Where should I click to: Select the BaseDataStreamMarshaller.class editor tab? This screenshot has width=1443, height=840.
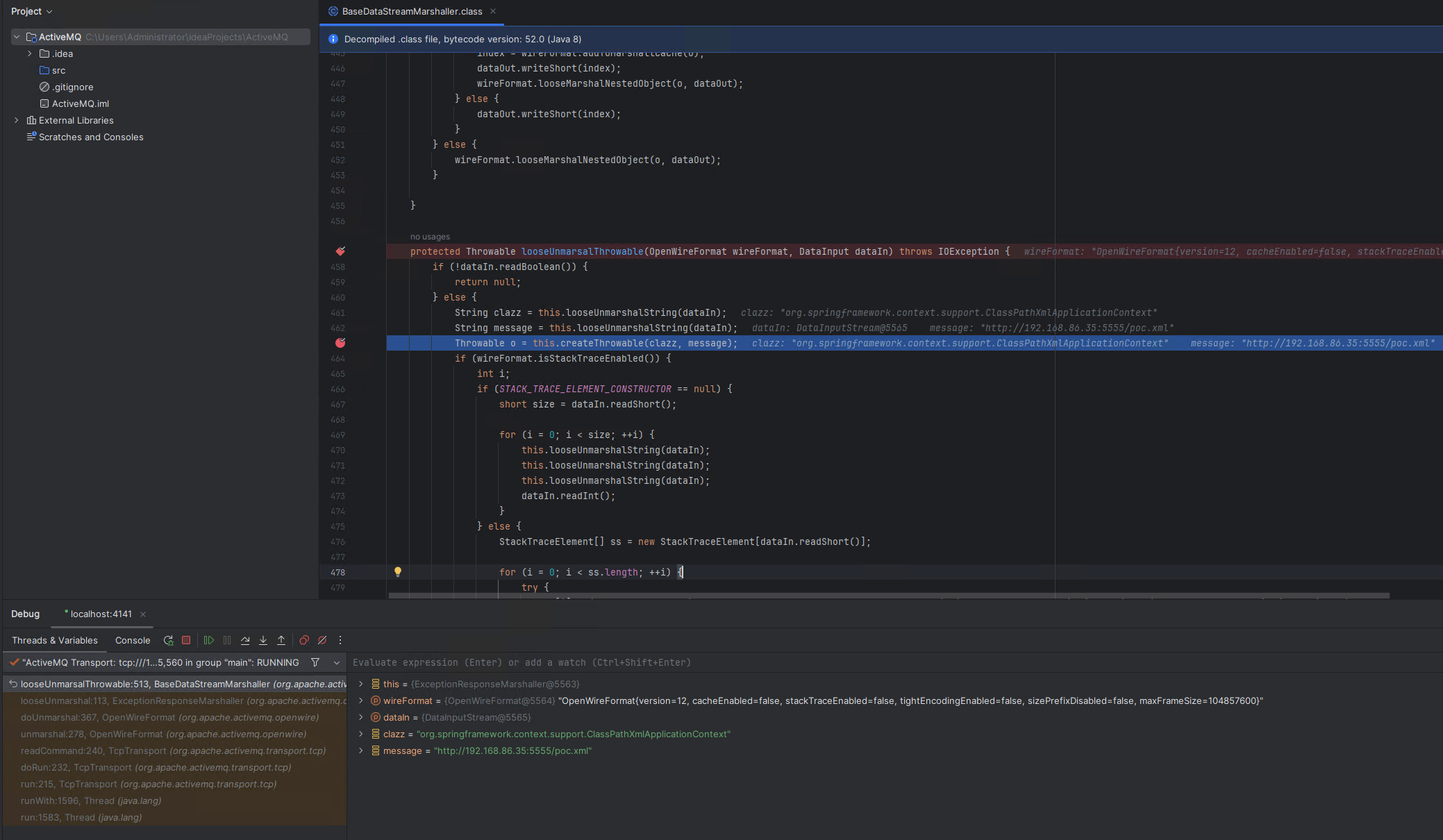[x=412, y=11]
